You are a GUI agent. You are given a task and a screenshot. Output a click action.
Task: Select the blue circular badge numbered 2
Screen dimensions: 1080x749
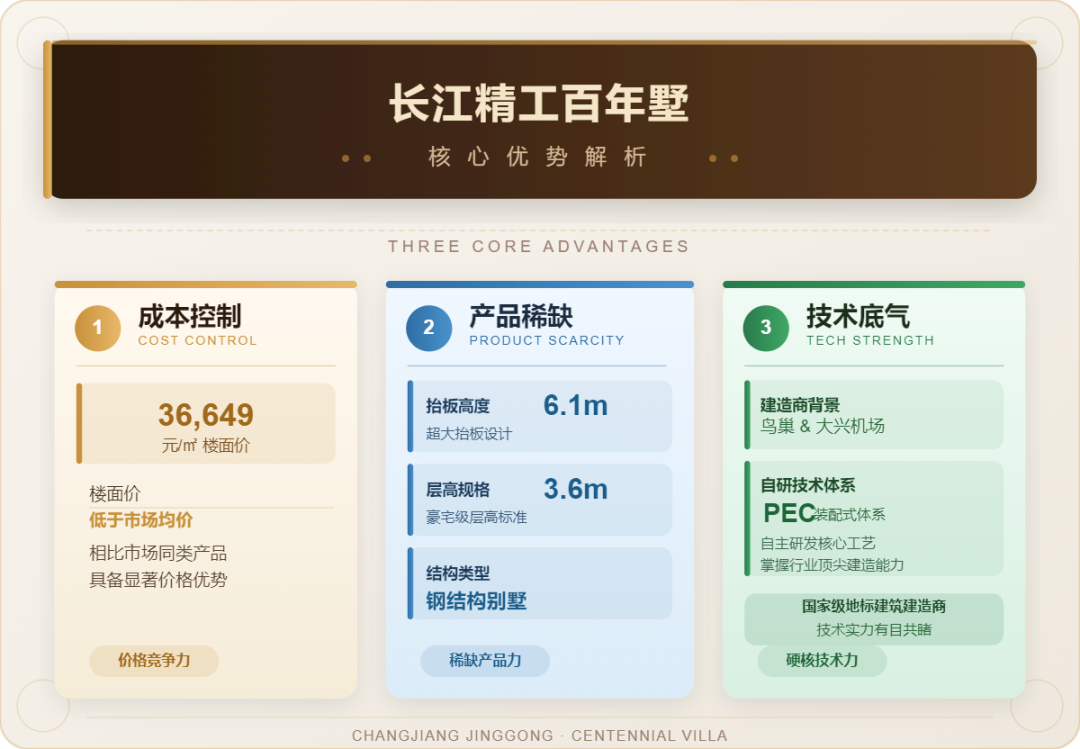(427, 328)
